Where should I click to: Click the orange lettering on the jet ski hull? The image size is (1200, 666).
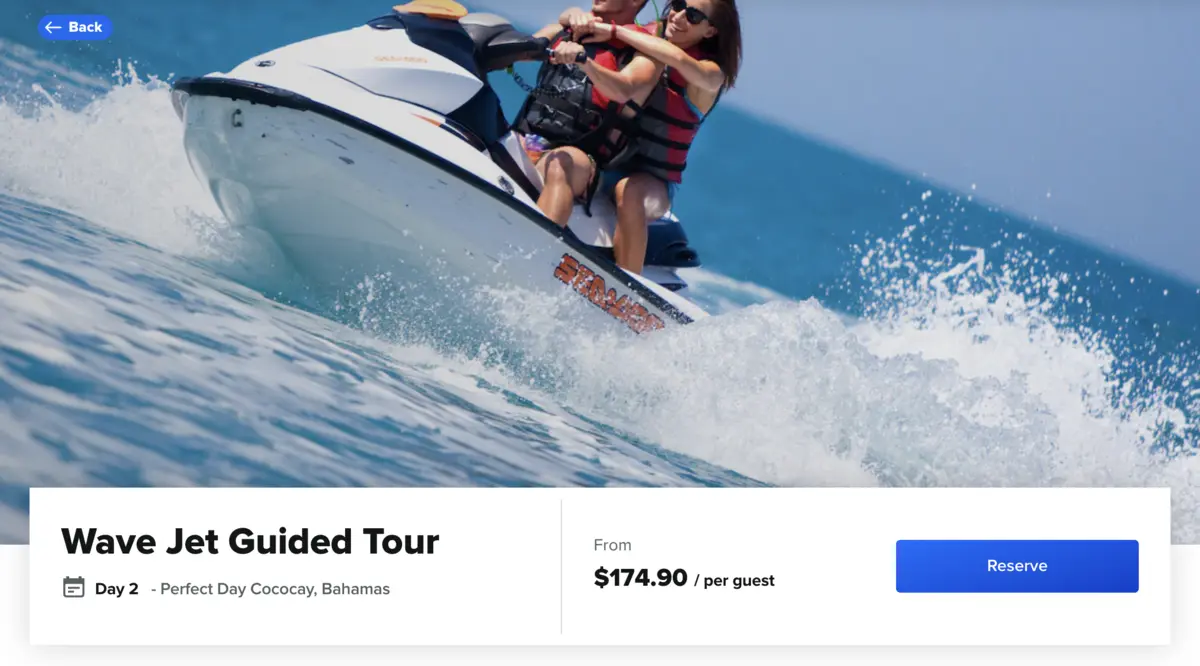click(x=608, y=293)
